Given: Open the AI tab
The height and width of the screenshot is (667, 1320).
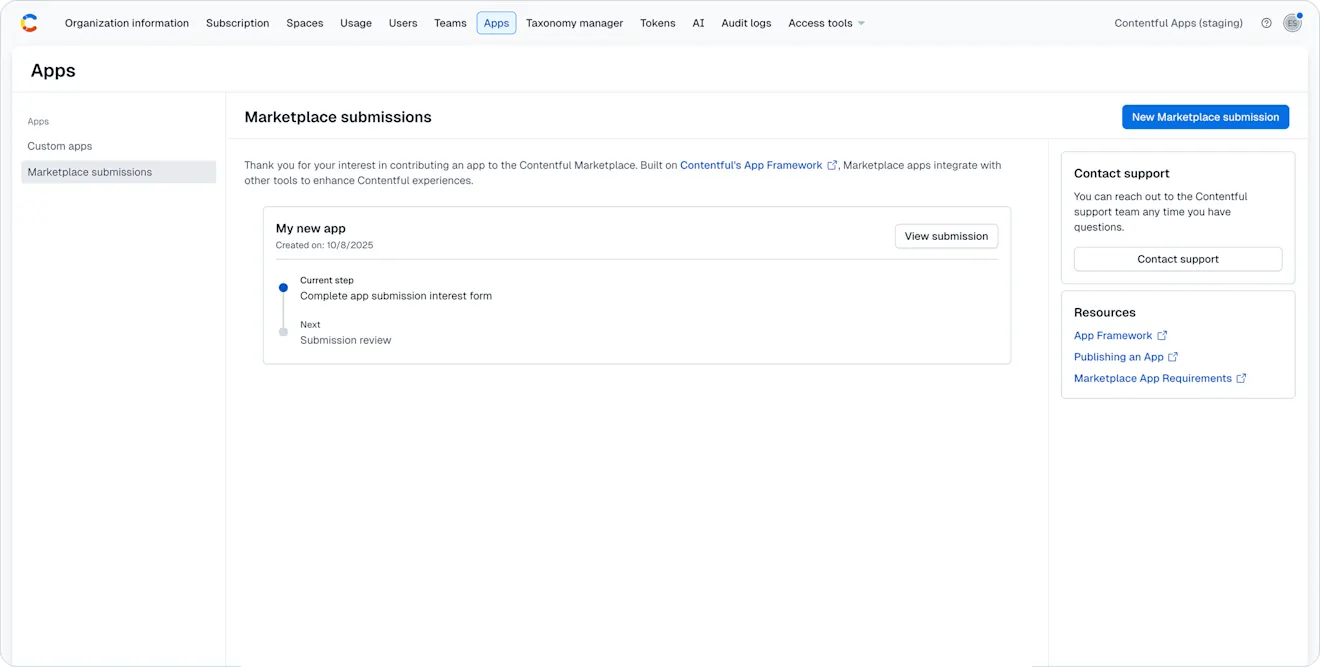Looking at the screenshot, I should click(698, 23).
